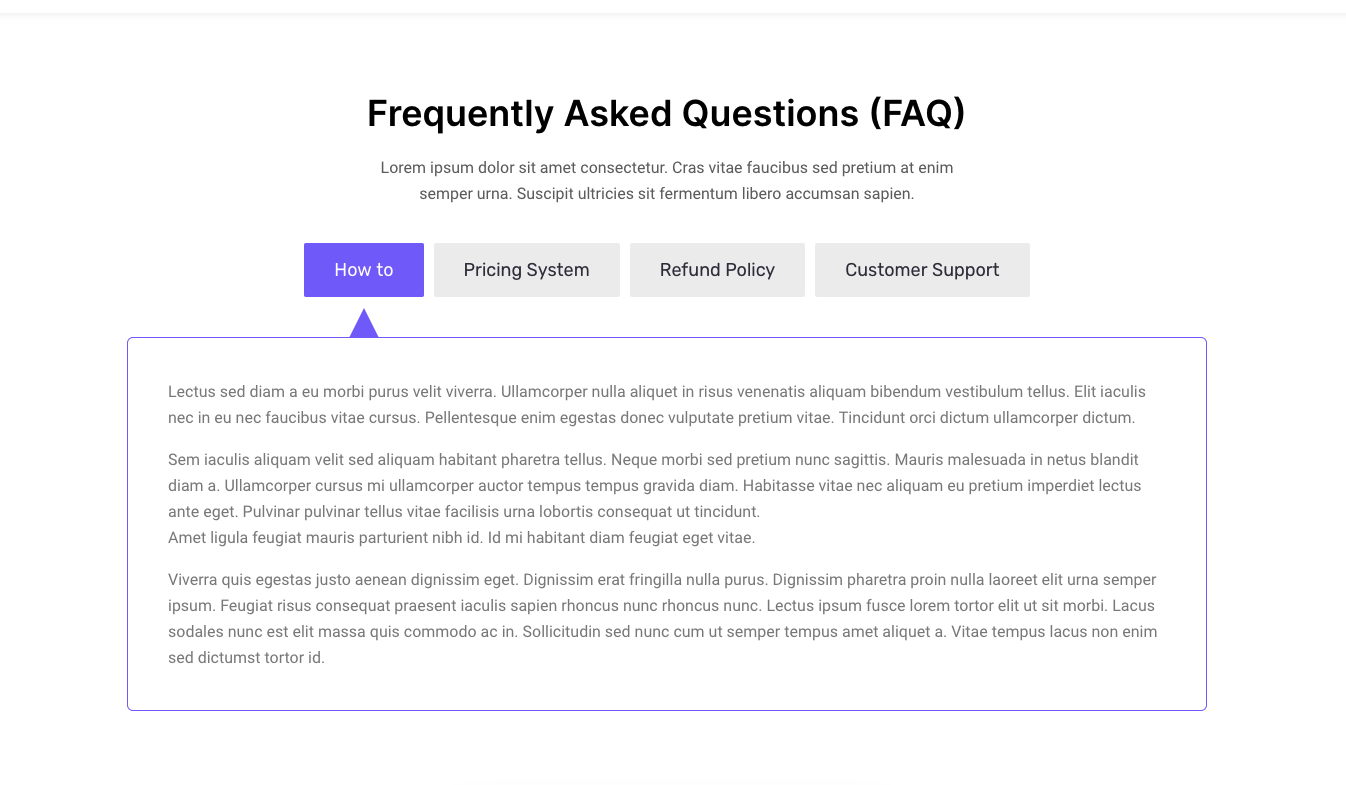Click the final line sed dictumst tortor id
1346x785 pixels.
[x=246, y=658]
